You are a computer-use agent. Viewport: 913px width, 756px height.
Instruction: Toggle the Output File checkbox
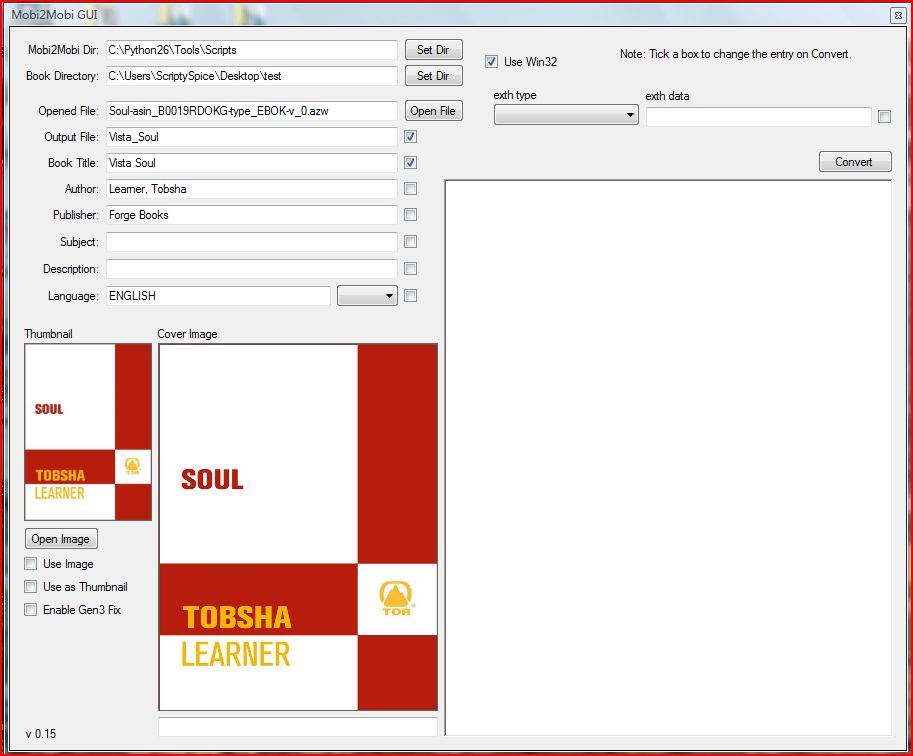tap(410, 137)
